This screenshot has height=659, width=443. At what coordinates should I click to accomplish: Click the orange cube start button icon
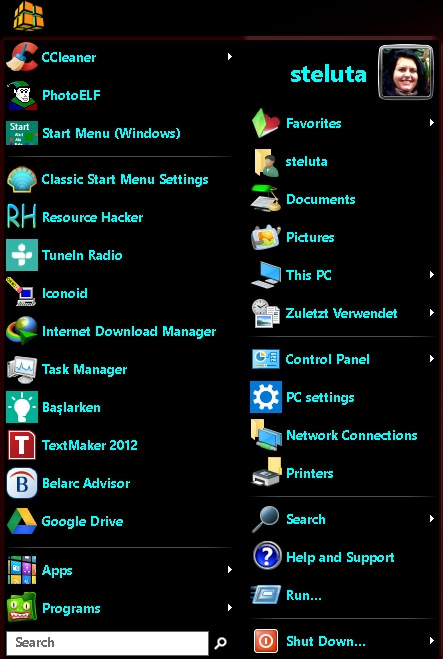click(29, 16)
